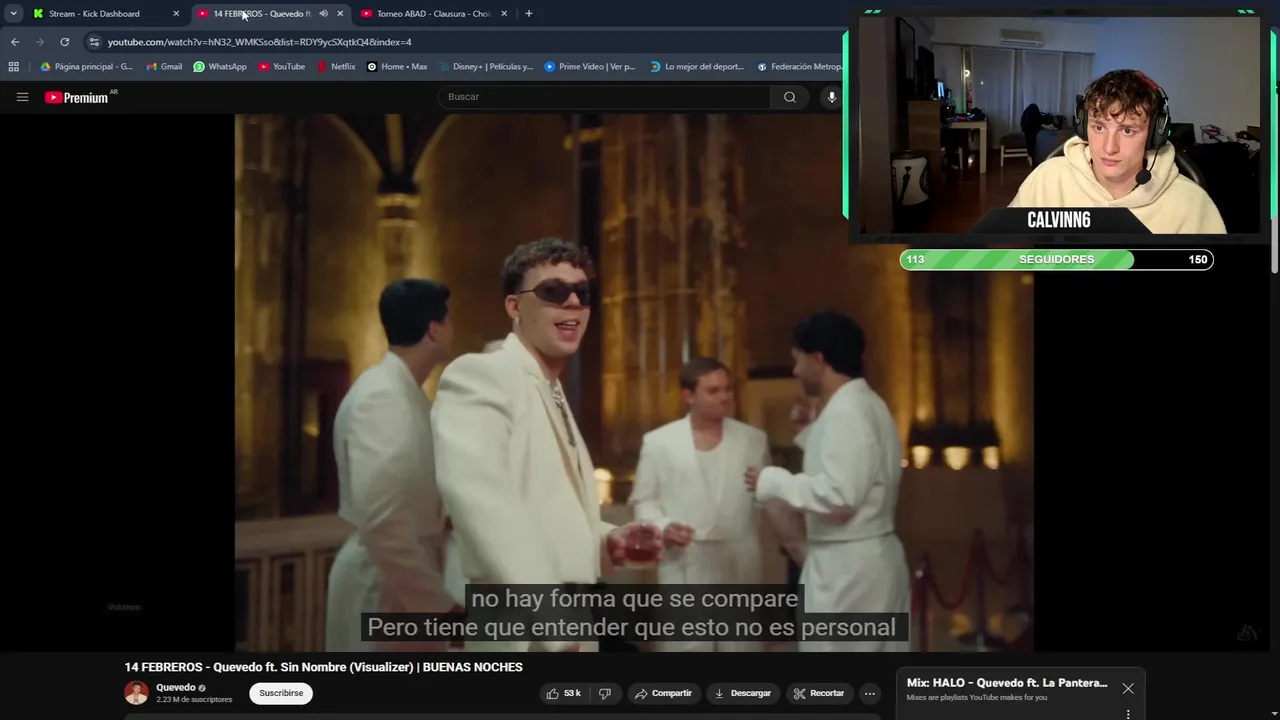This screenshot has height=720, width=1280.
Task: Click 2,23 M de suscriptores text
Action: [x=194, y=700]
